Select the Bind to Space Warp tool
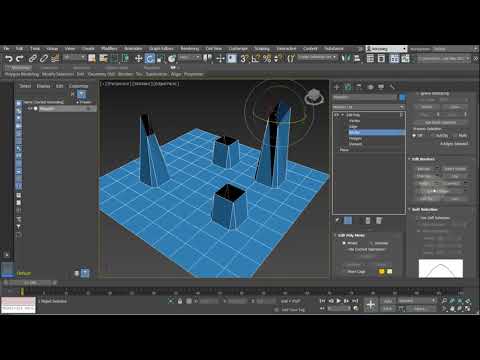 (55, 59)
